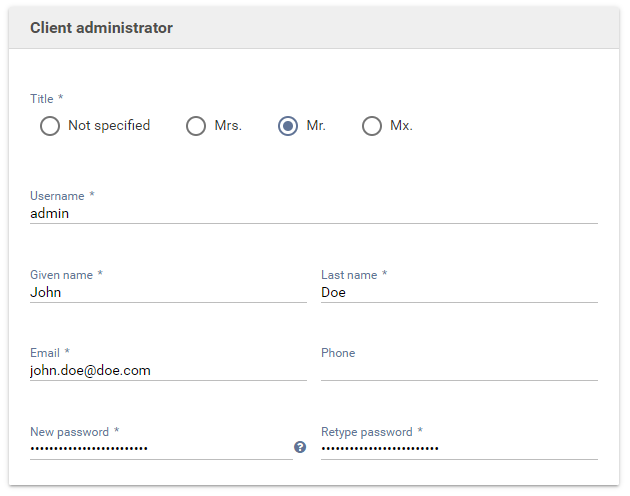Click the 'New password *' label
Viewport: 630px width, 496px height.
[x=74, y=432]
